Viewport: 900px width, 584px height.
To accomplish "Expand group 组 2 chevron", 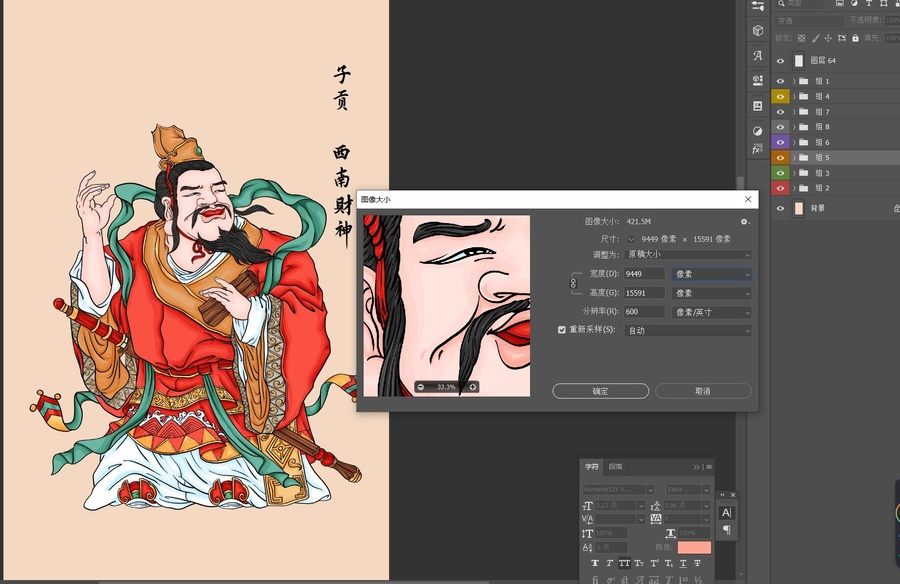I will point(794,188).
